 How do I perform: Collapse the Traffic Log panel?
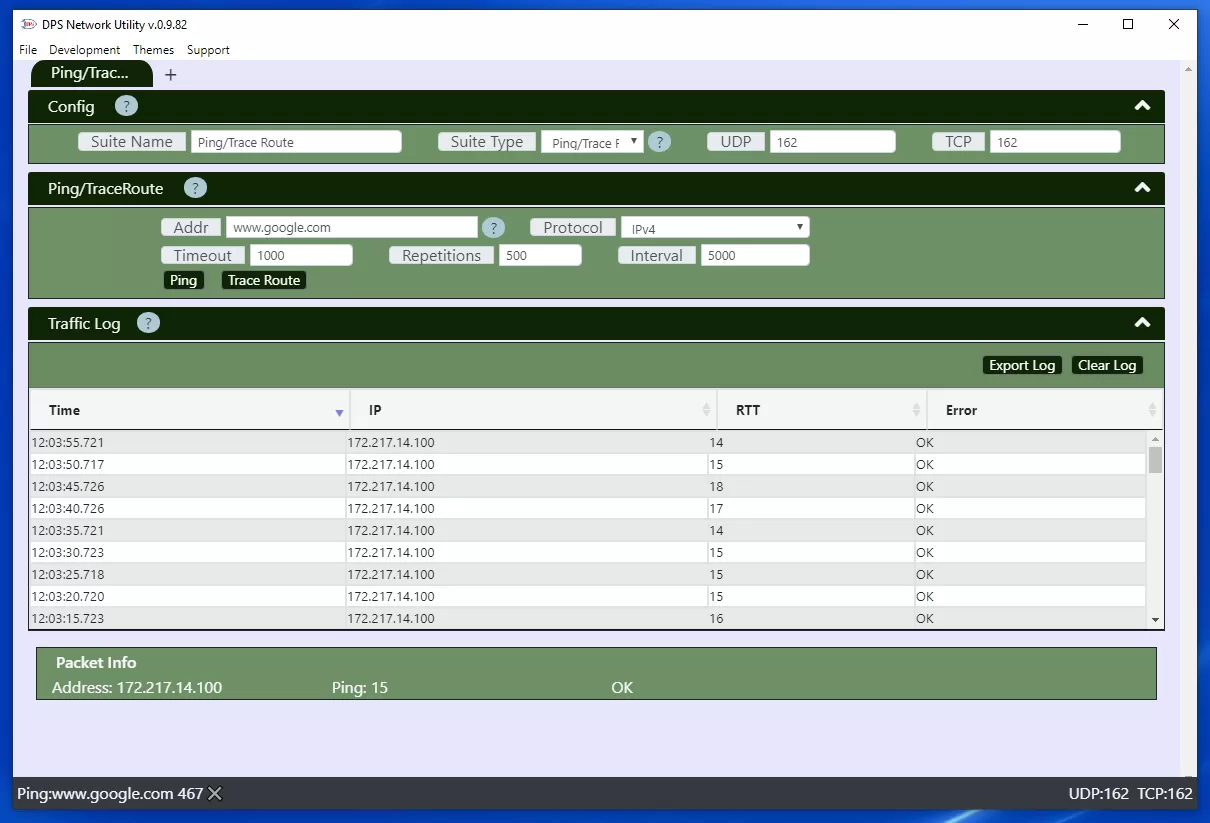(1142, 323)
